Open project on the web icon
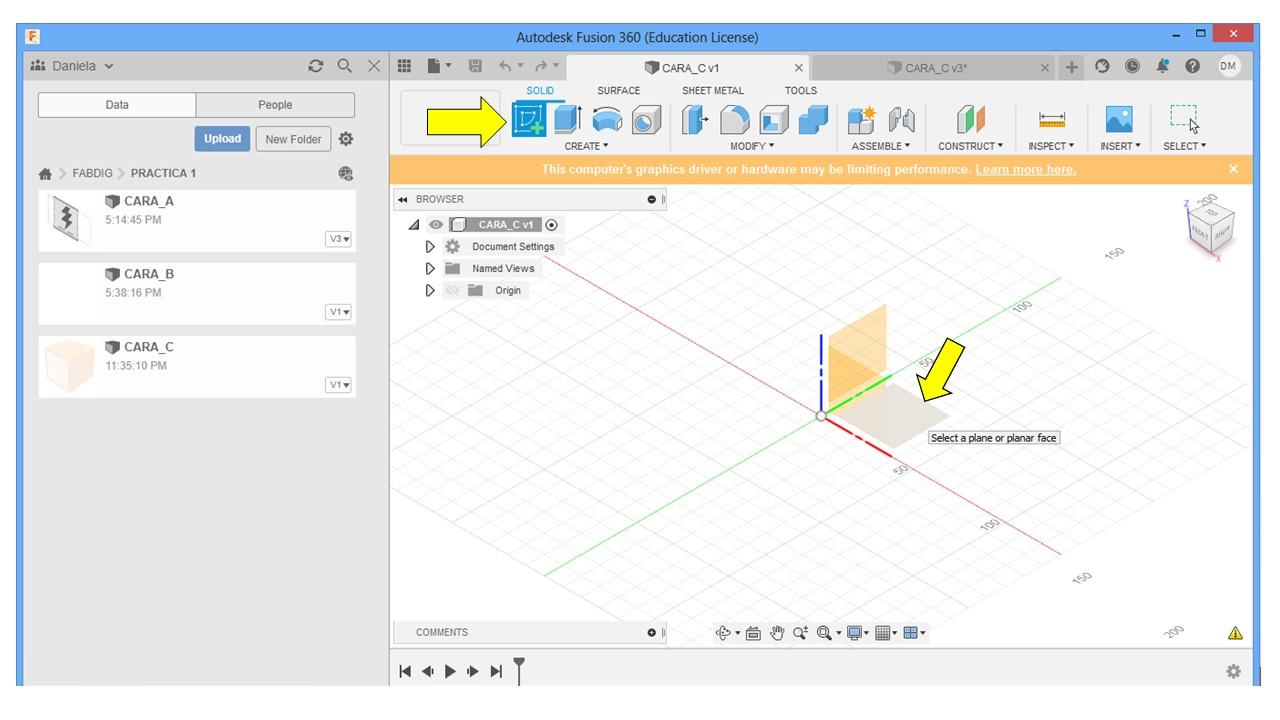 pos(346,173)
